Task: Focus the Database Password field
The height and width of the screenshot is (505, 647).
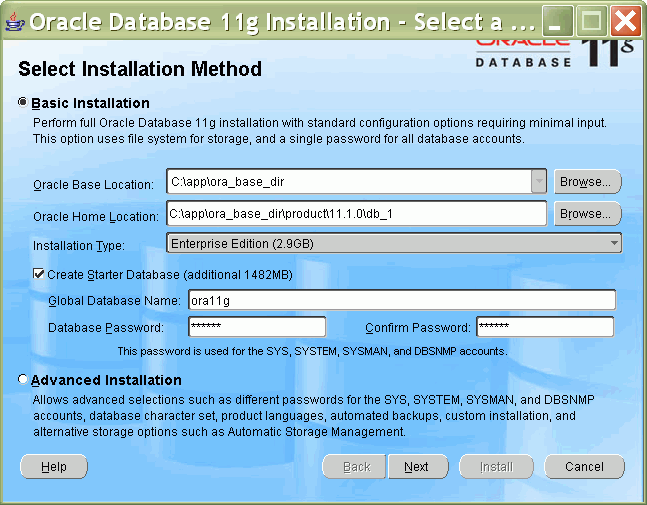Action: (x=257, y=327)
